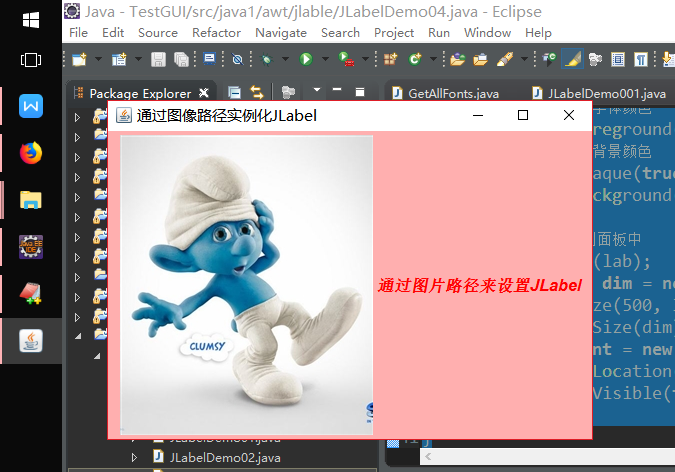This screenshot has width=675, height=472.
Task: Open the Navigate menu
Action: coord(281,33)
